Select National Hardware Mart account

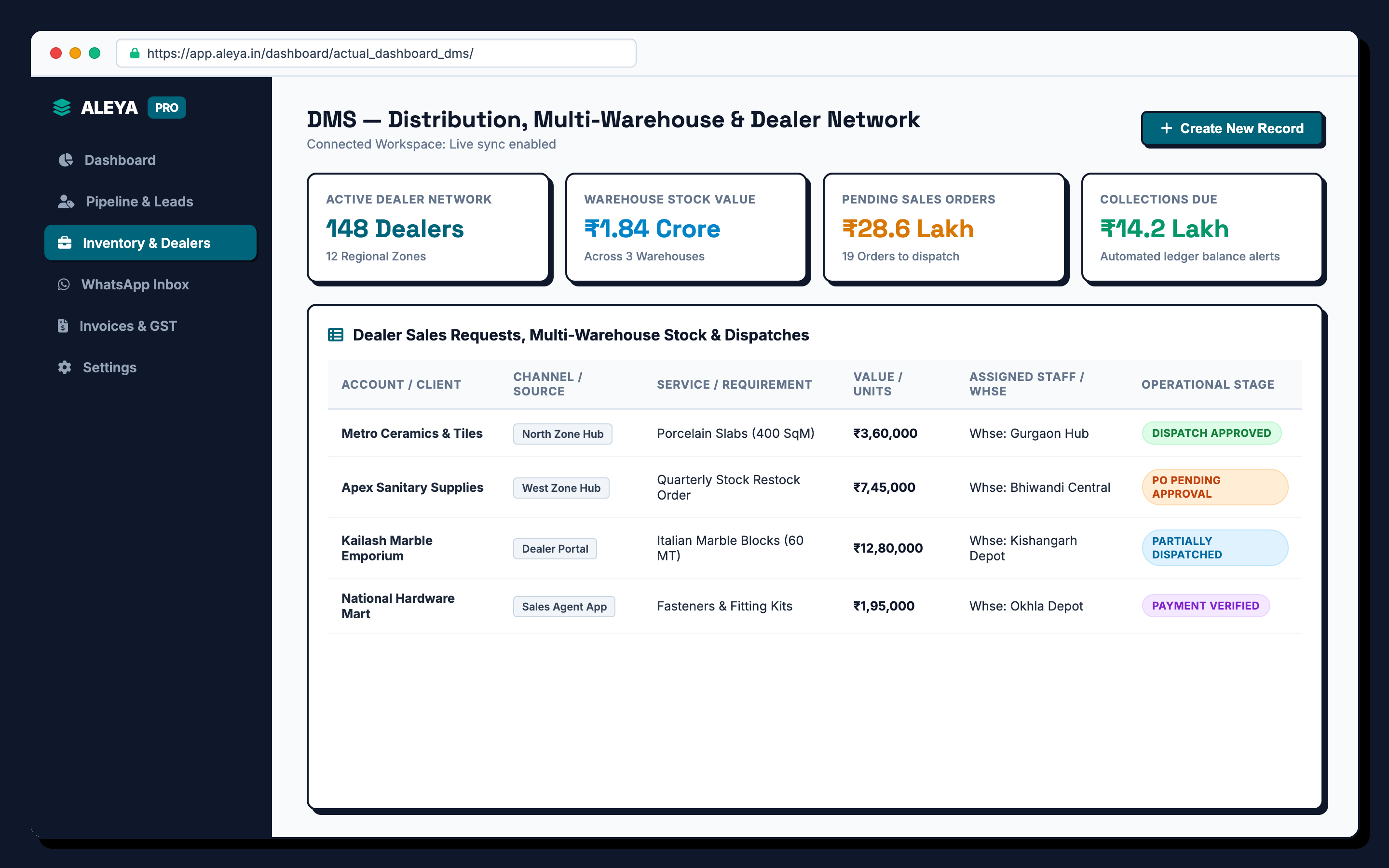398,606
